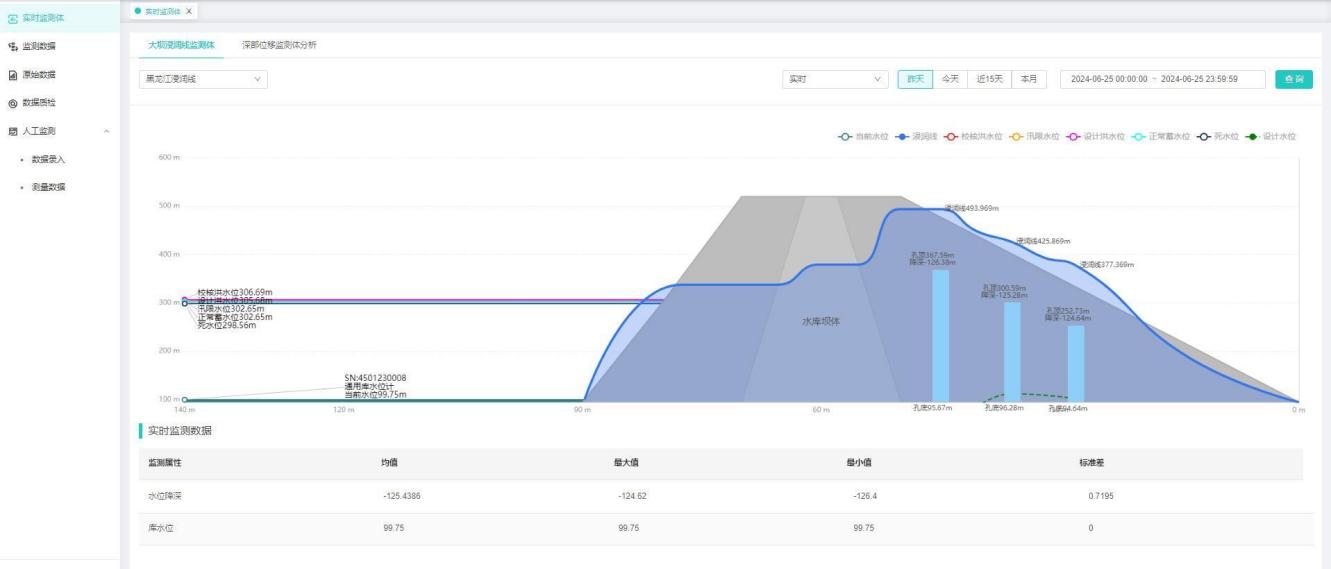Collapse the 人工监测 menu group
The height and width of the screenshot is (569, 1331).
pyautogui.click(x=107, y=131)
